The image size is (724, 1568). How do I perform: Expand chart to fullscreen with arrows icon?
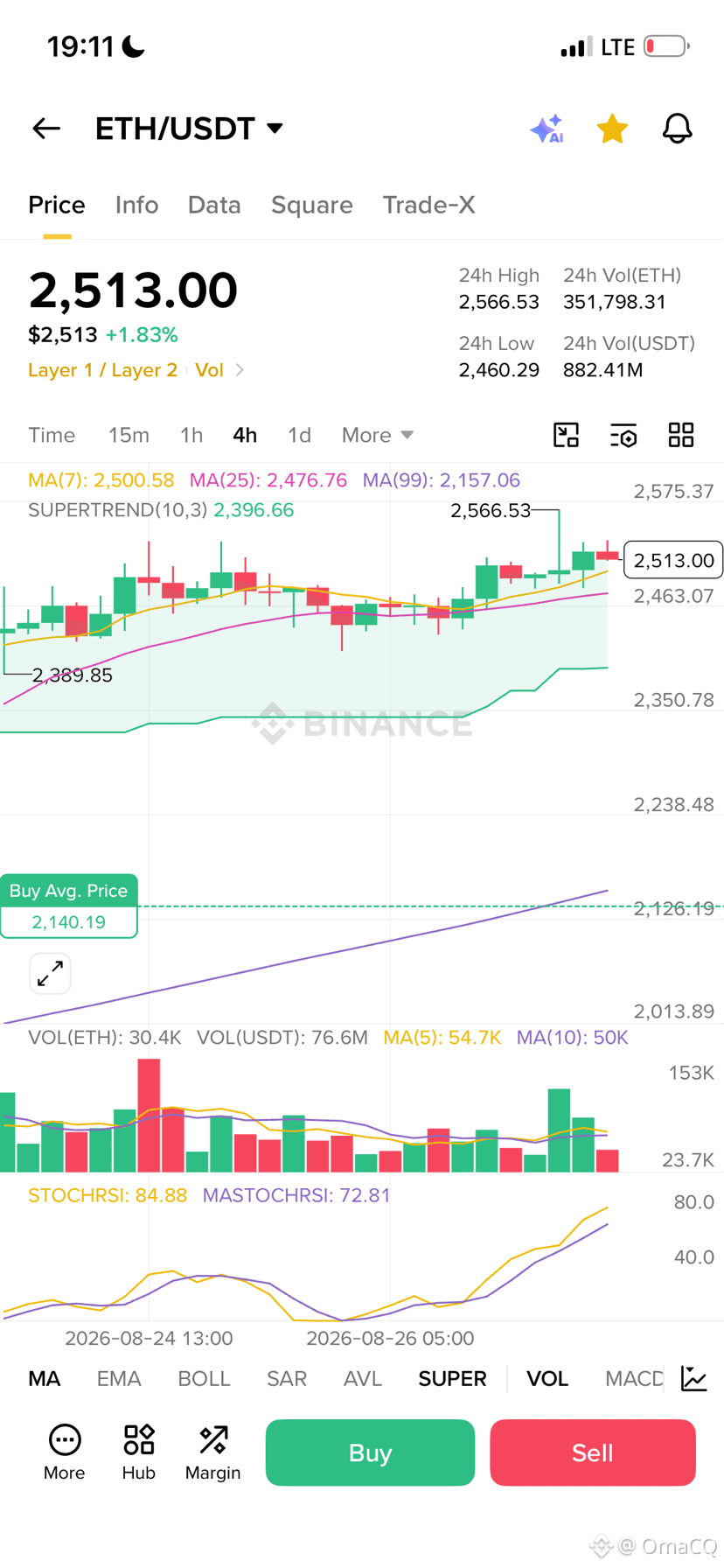click(x=50, y=973)
